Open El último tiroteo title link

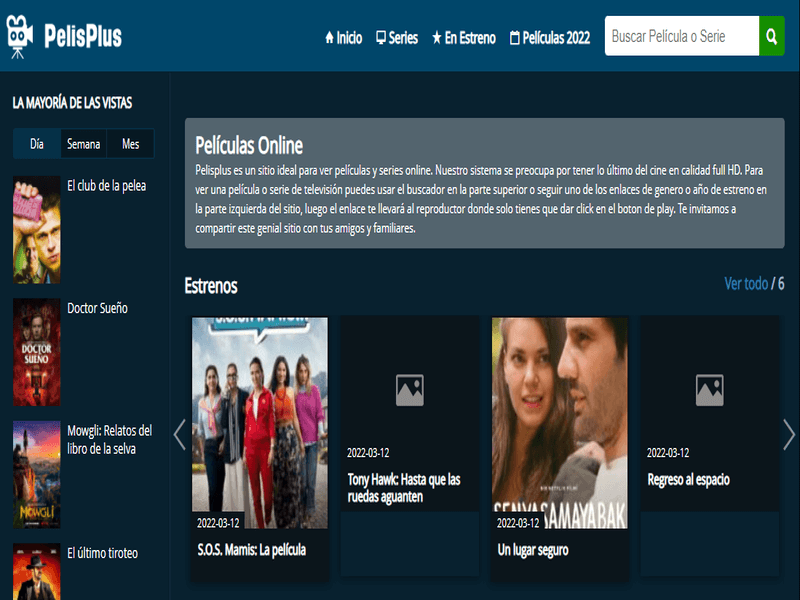coord(103,553)
